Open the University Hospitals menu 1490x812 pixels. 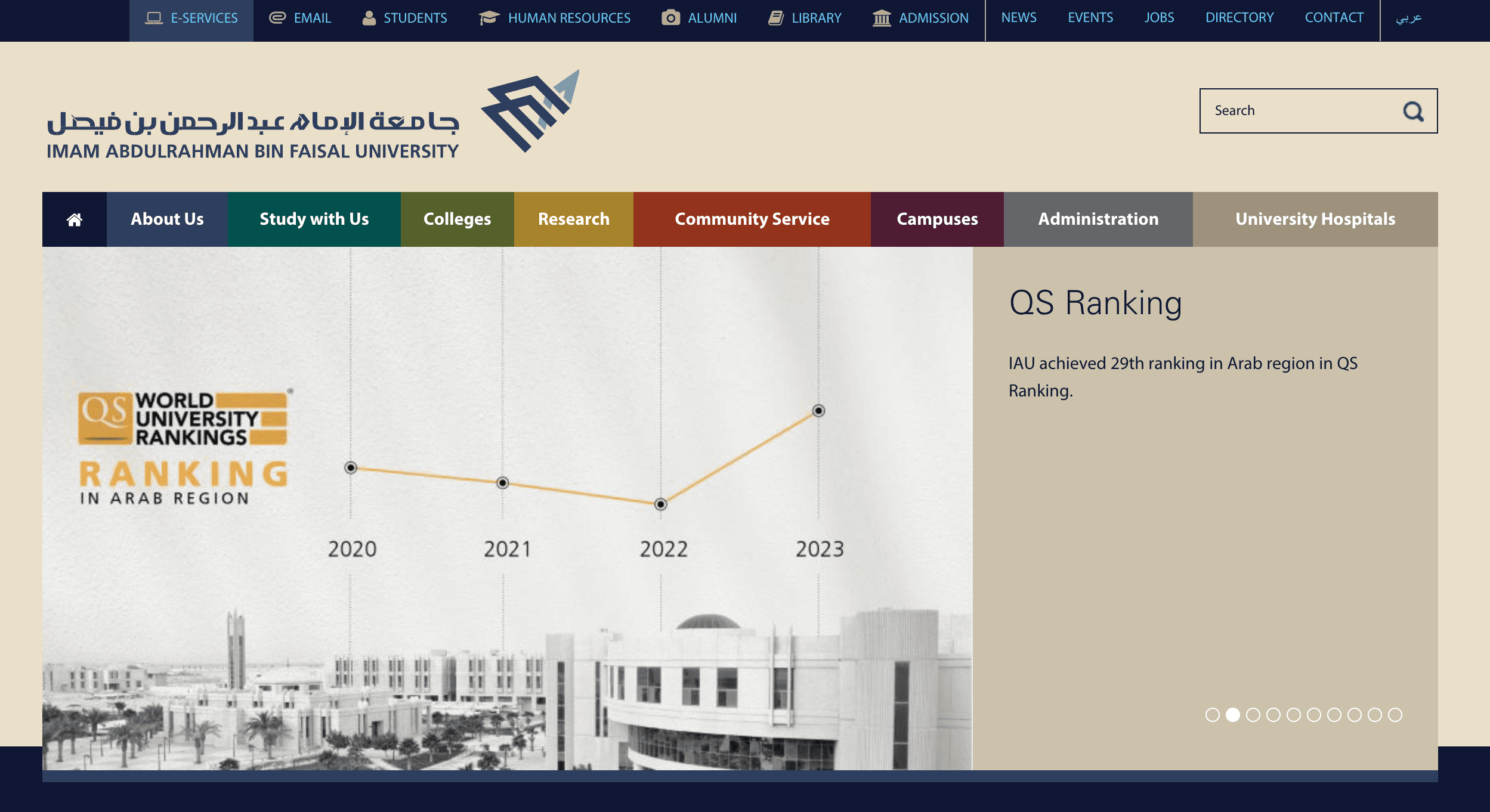[x=1315, y=219]
